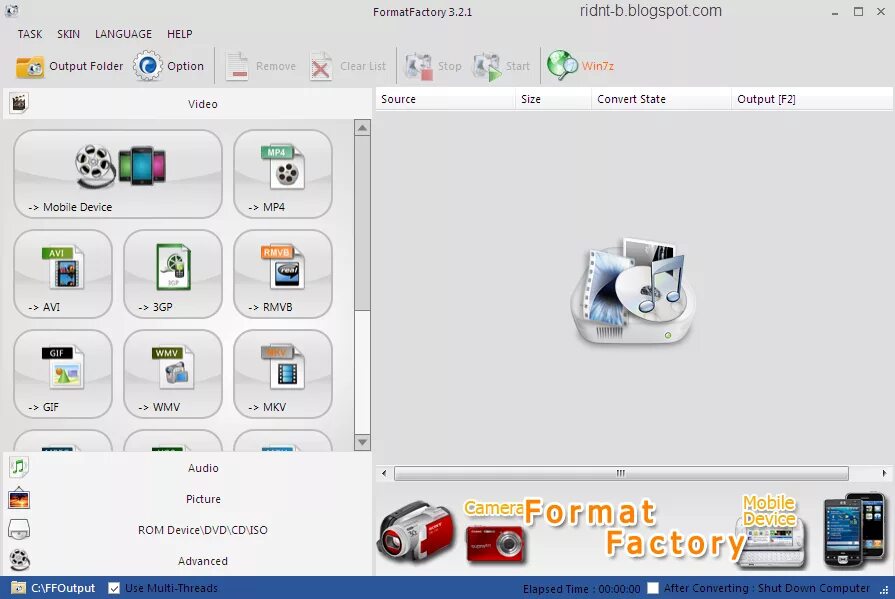This screenshot has height=599, width=895.
Task: Open the Win7z globe icon
Action: (x=562, y=66)
